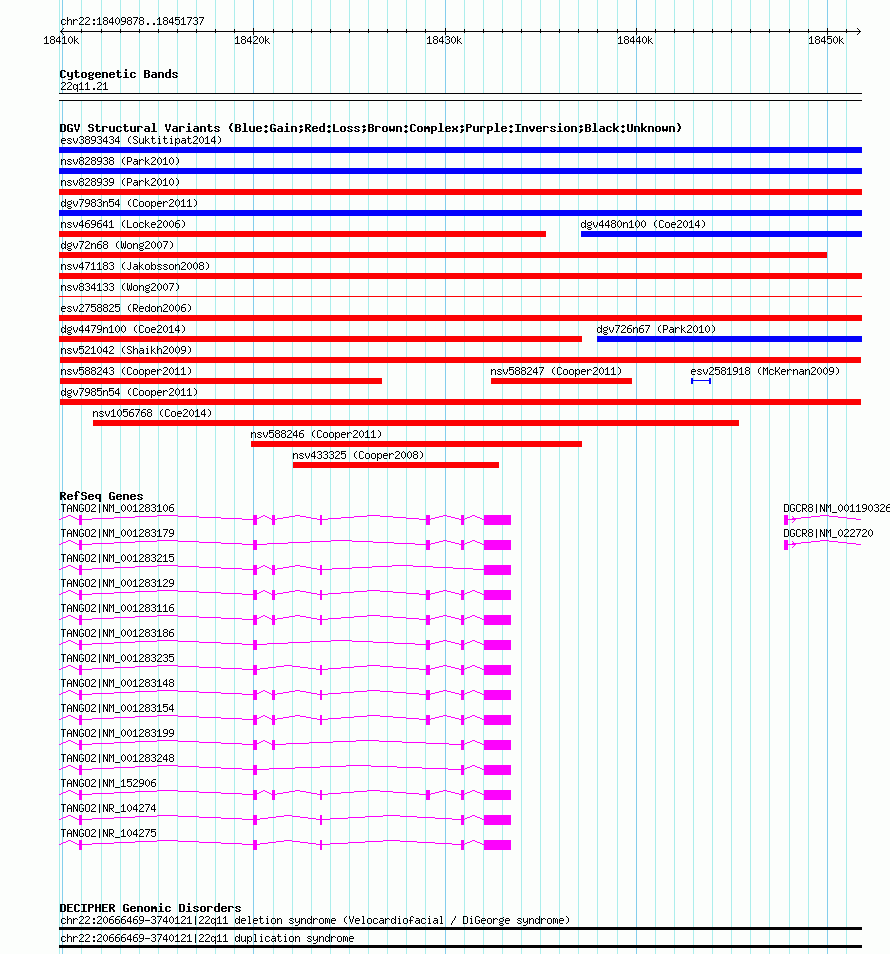Click nsv588243 (Cooper2011) label
Viewport: 890px width, 954px height.
click(x=126, y=371)
